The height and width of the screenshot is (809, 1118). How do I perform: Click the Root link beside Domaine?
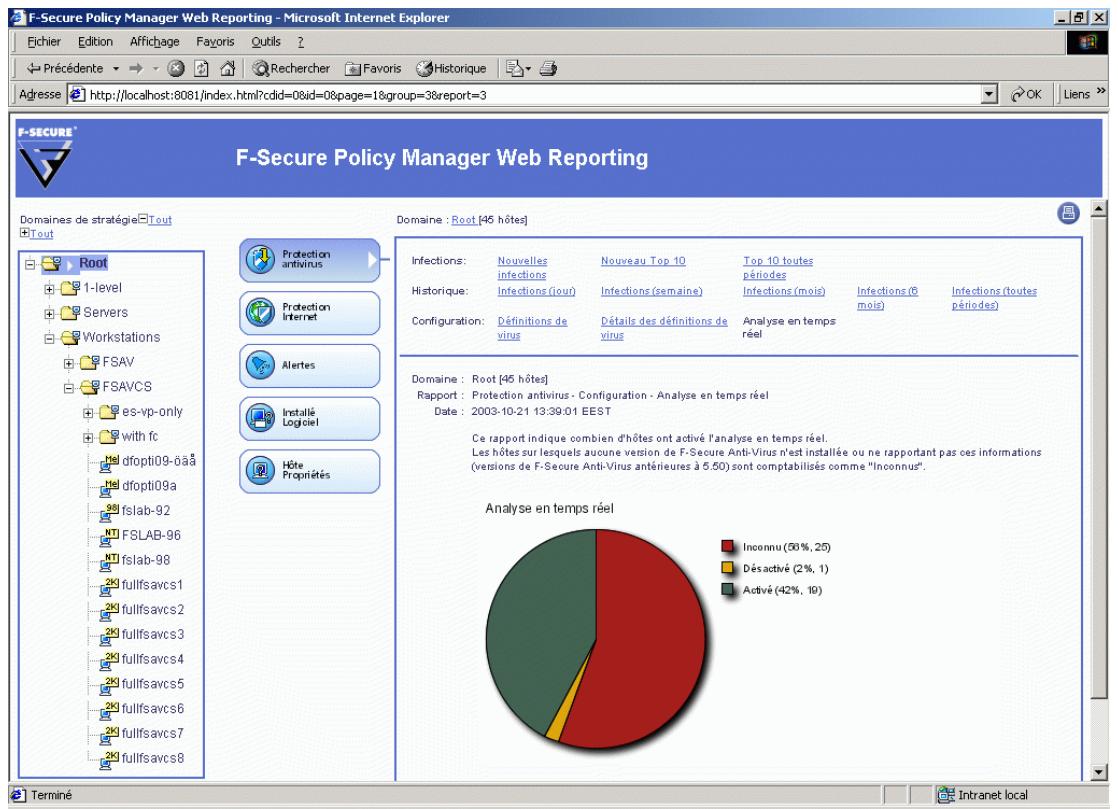click(463, 220)
